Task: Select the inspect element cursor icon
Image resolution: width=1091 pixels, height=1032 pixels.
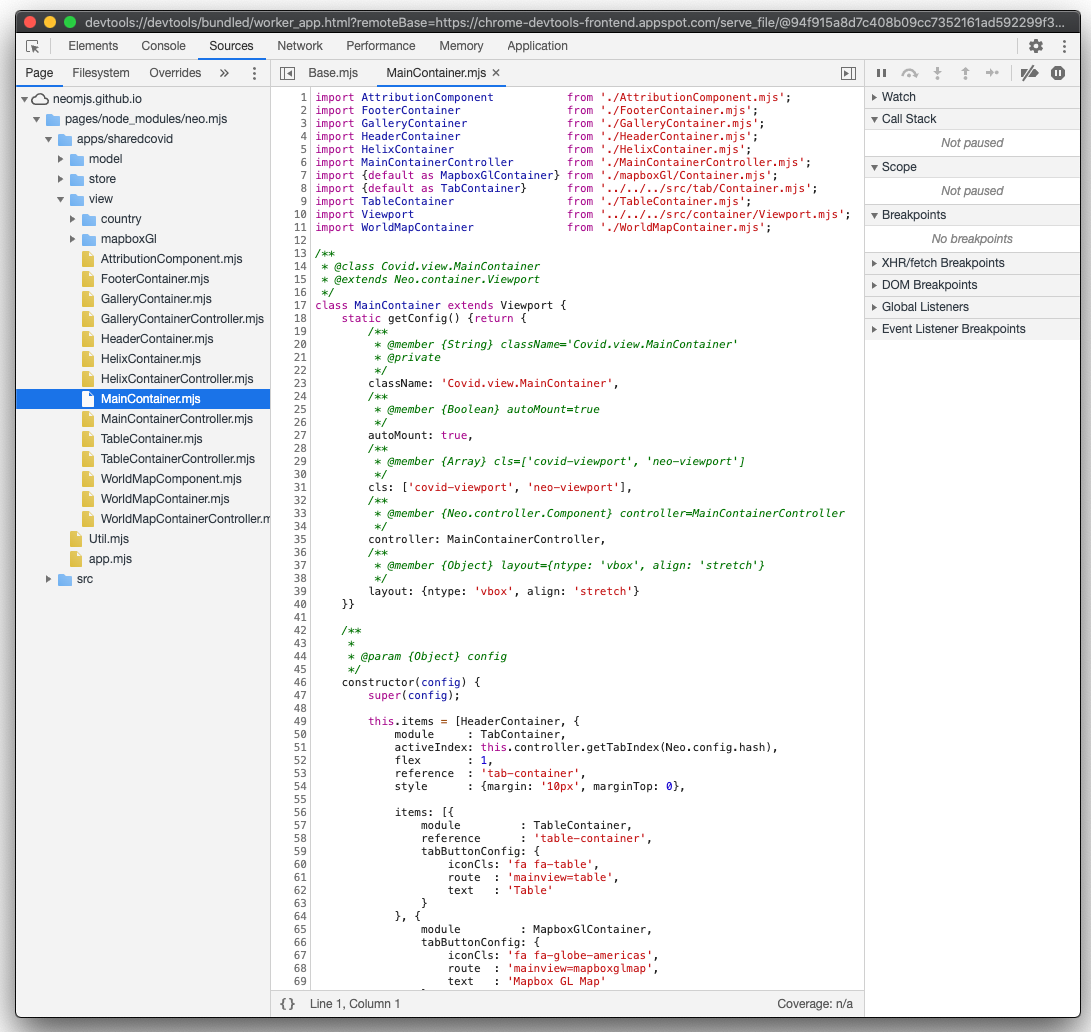Action: pyautogui.click(x=34, y=46)
